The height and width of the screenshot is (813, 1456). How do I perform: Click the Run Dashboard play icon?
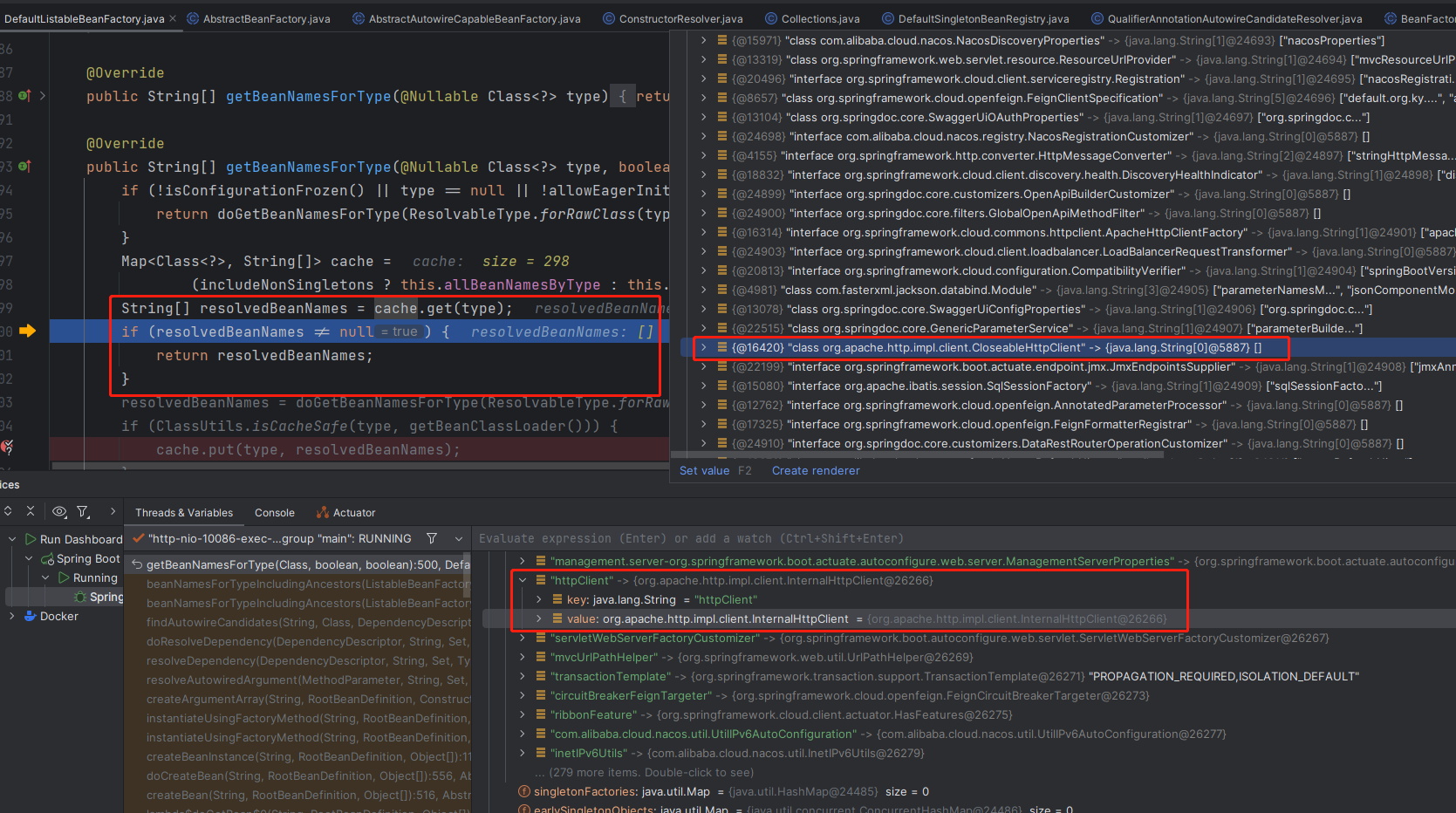[31, 539]
